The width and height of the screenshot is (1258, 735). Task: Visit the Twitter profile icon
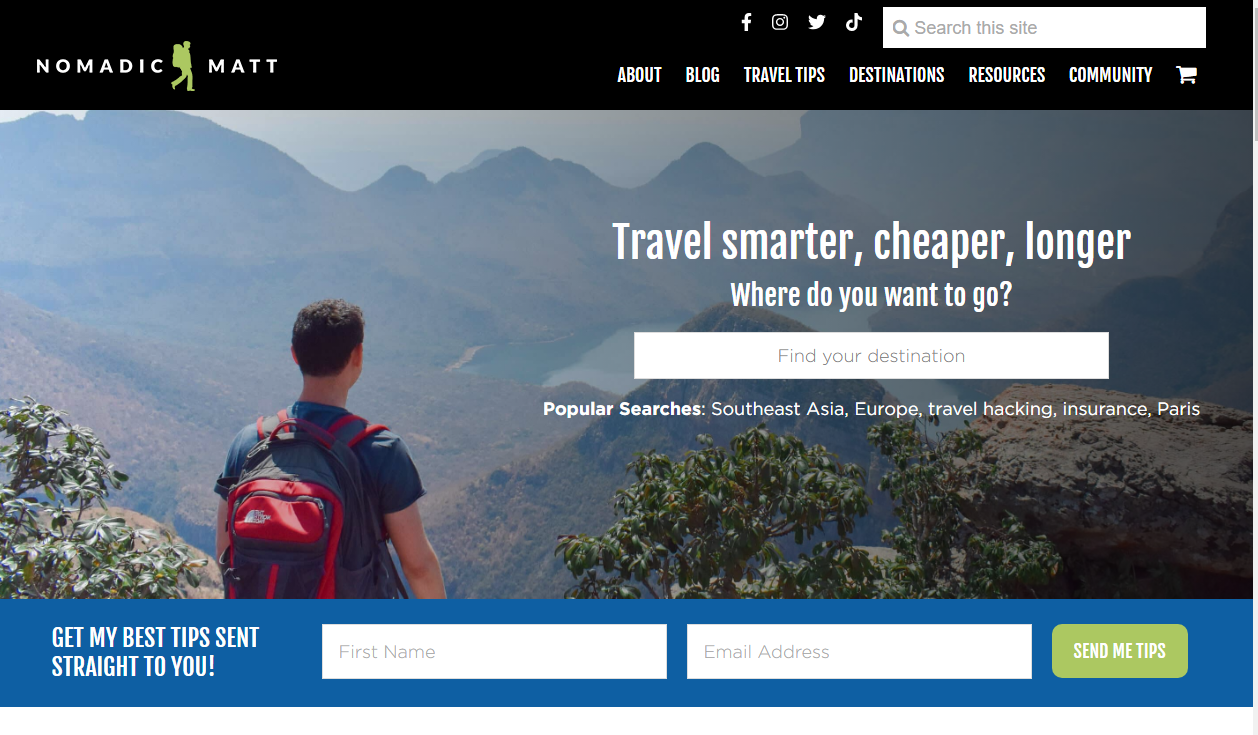(x=817, y=22)
